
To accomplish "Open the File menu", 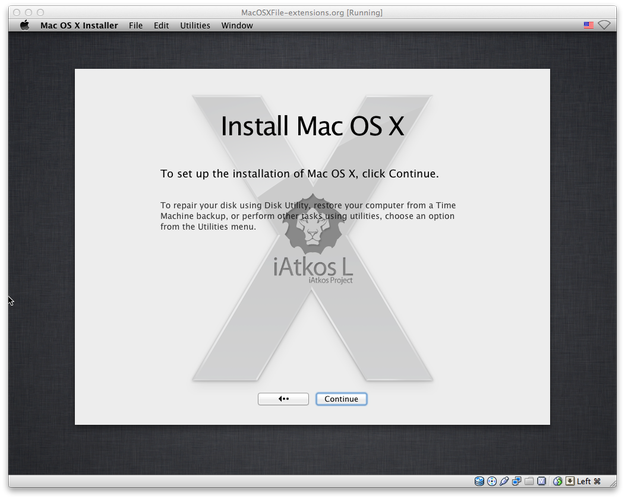I will pyautogui.click(x=136, y=26).
